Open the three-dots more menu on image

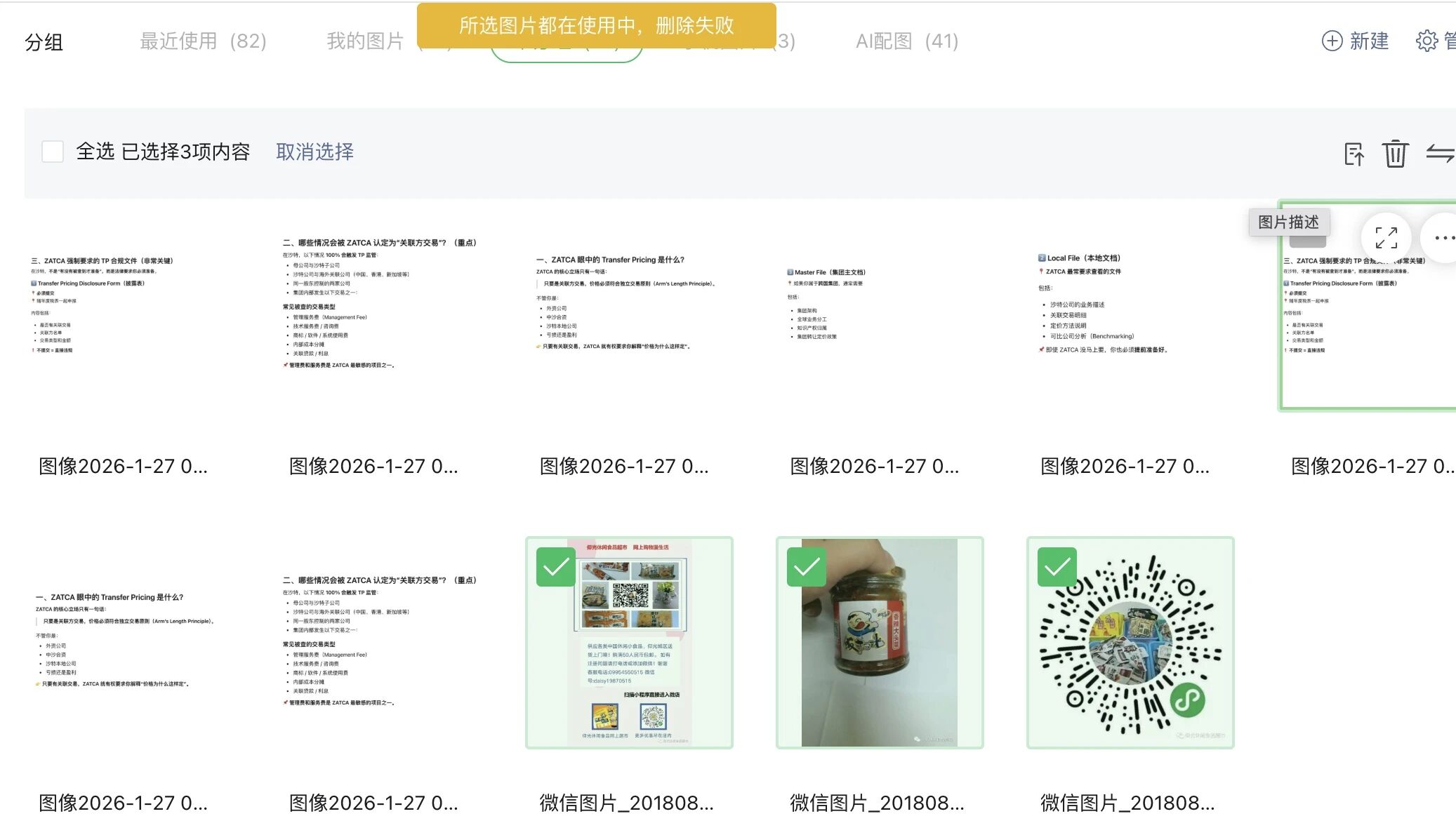pos(1443,238)
